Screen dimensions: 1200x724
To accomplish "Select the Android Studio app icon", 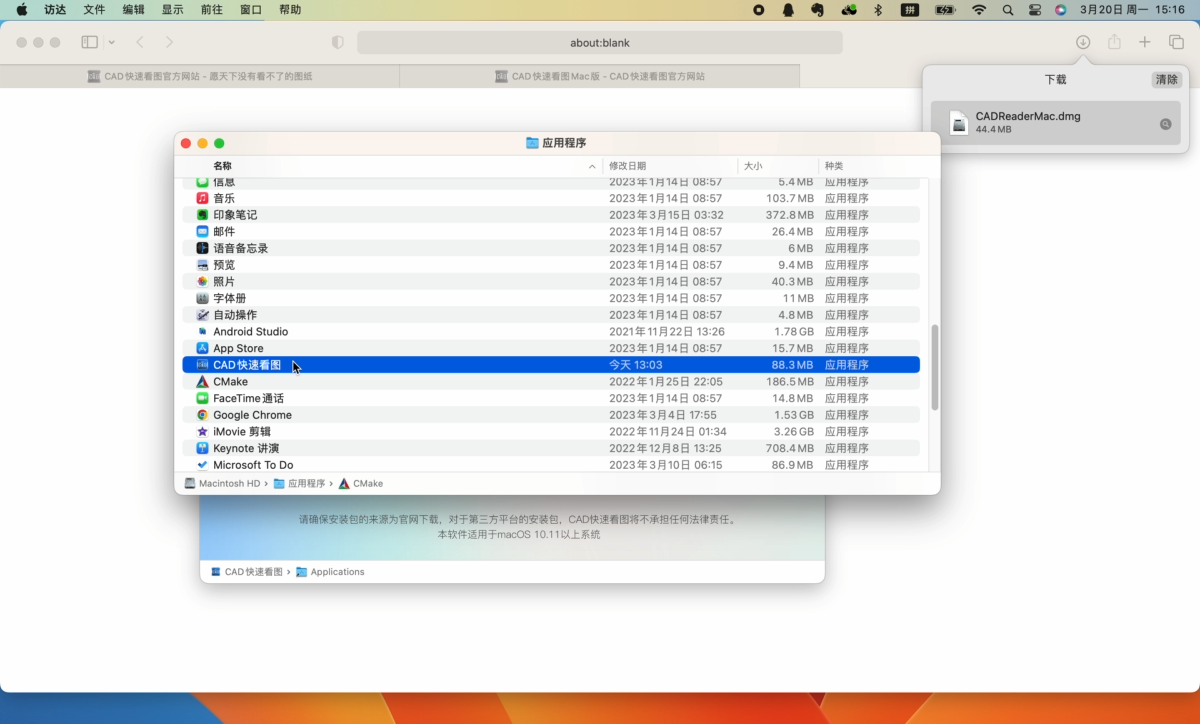I will tap(202, 331).
